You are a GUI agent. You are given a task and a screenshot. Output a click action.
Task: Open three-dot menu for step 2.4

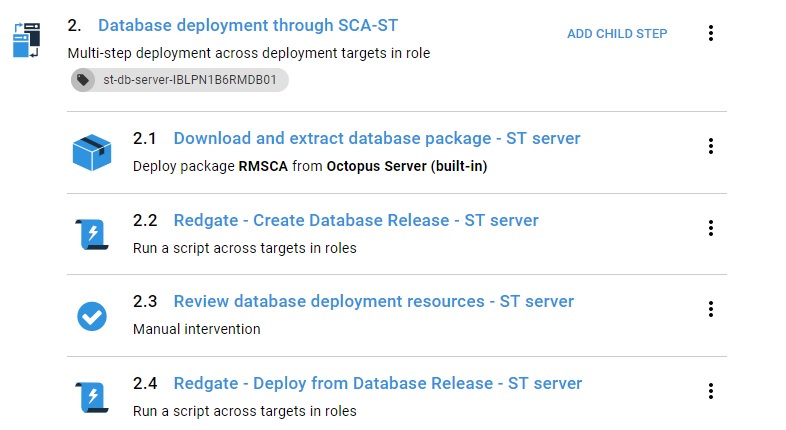pyautogui.click(x=711, y=391)
